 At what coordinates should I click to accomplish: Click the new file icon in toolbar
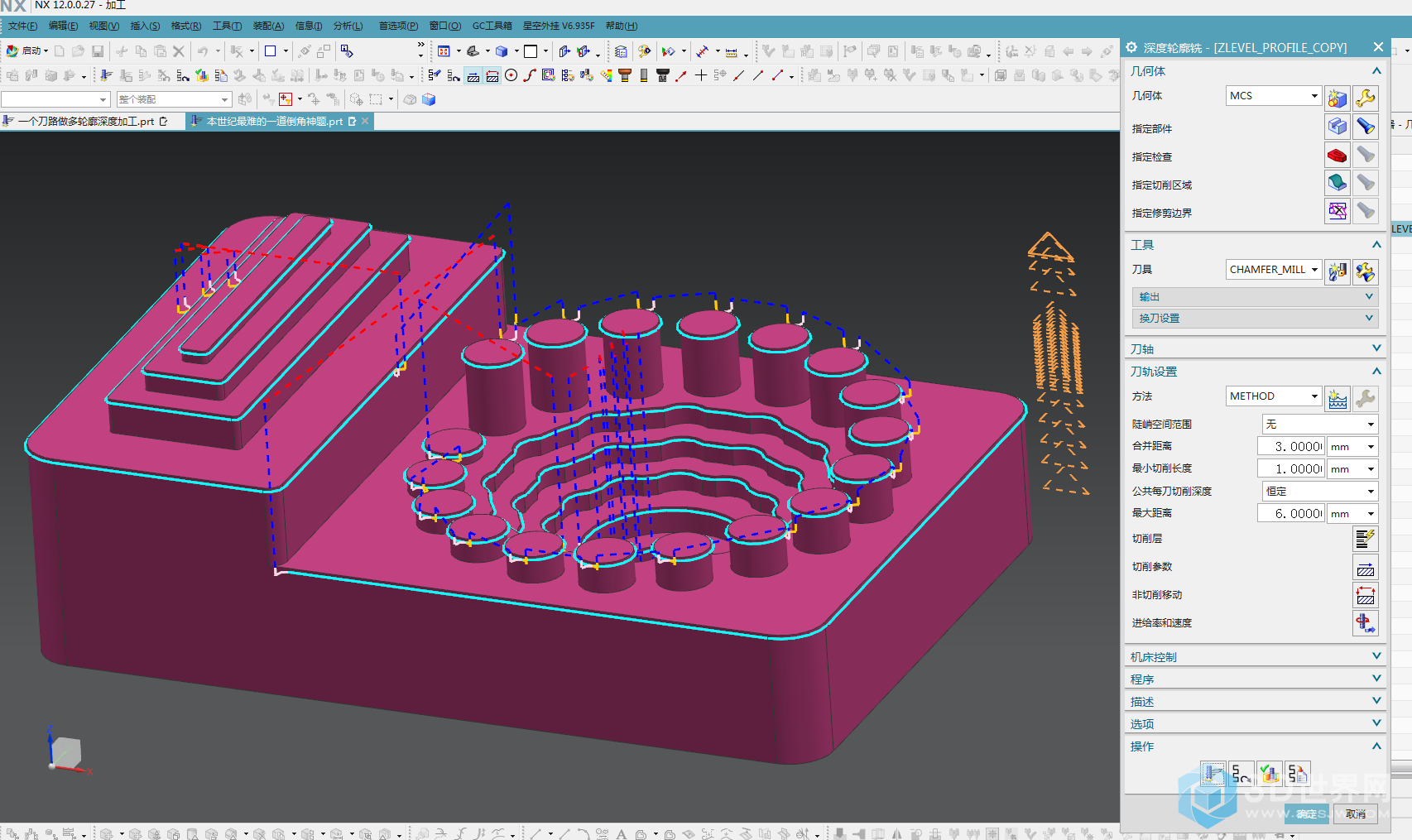pyautogui.click(x=60, y=51)
